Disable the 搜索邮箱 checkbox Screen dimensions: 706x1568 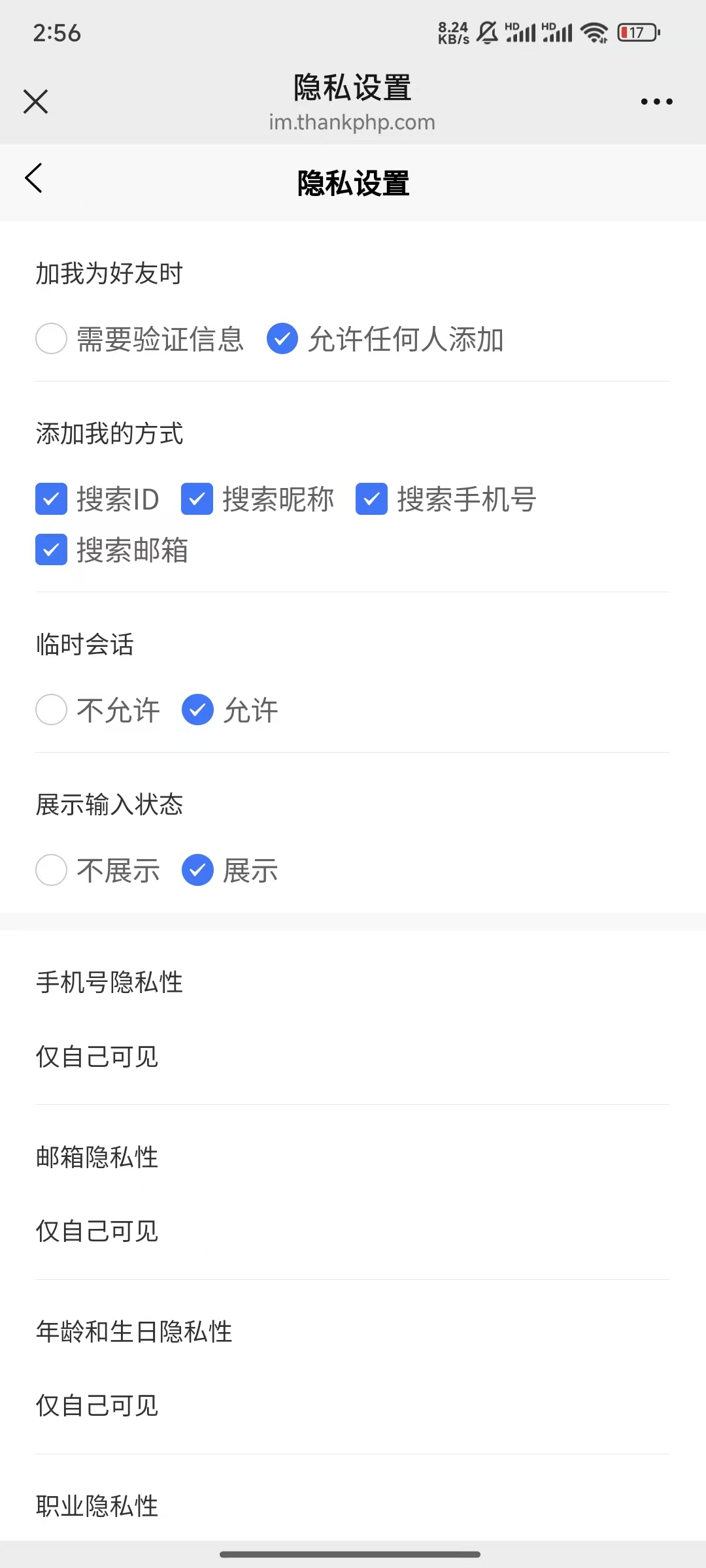[x=52, y=549]
